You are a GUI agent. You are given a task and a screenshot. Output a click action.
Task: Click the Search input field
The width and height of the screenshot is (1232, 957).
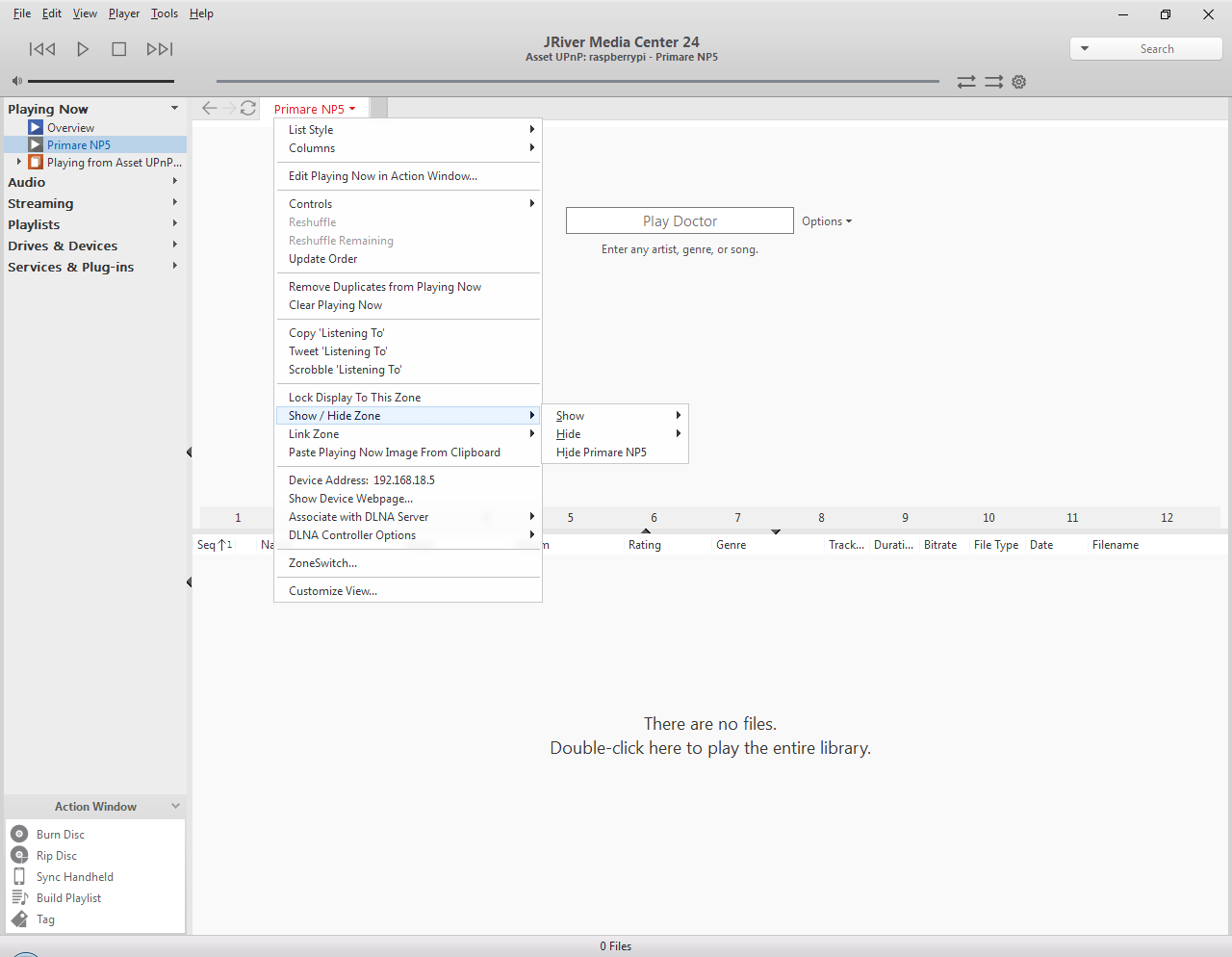(x=1157, y=48)
